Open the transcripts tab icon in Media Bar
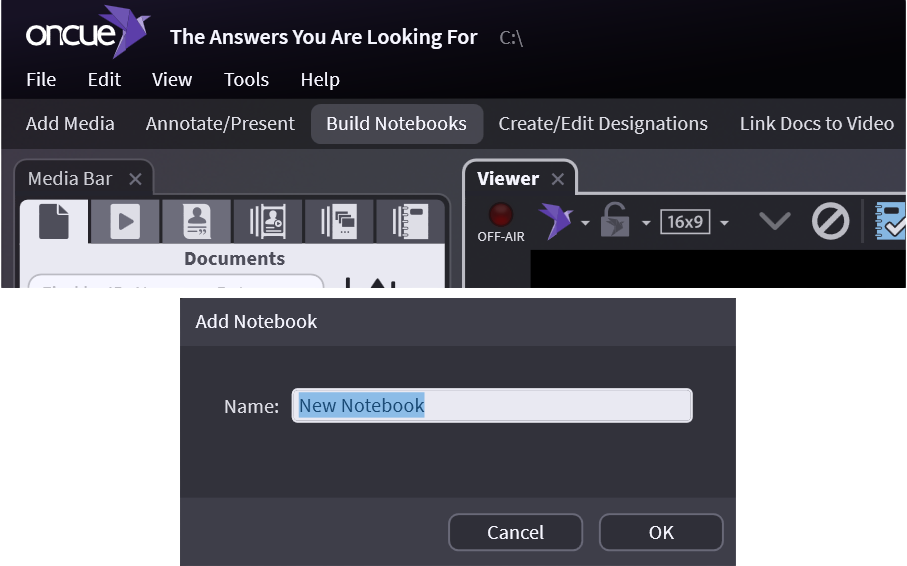The height and width of the screenshot is (566, 907). click(196, 221)
